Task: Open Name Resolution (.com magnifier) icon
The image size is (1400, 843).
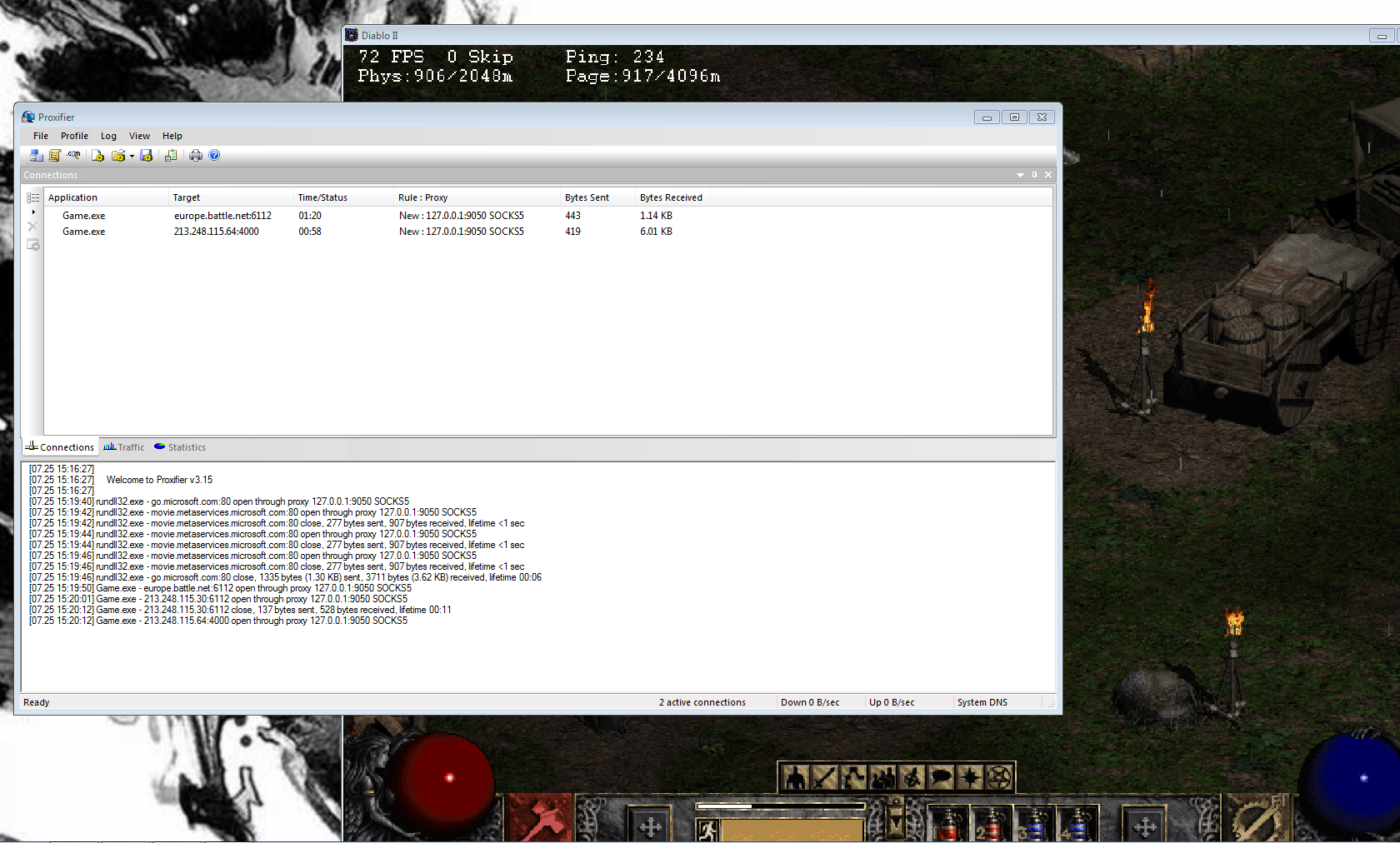Action: pos(74,156)
